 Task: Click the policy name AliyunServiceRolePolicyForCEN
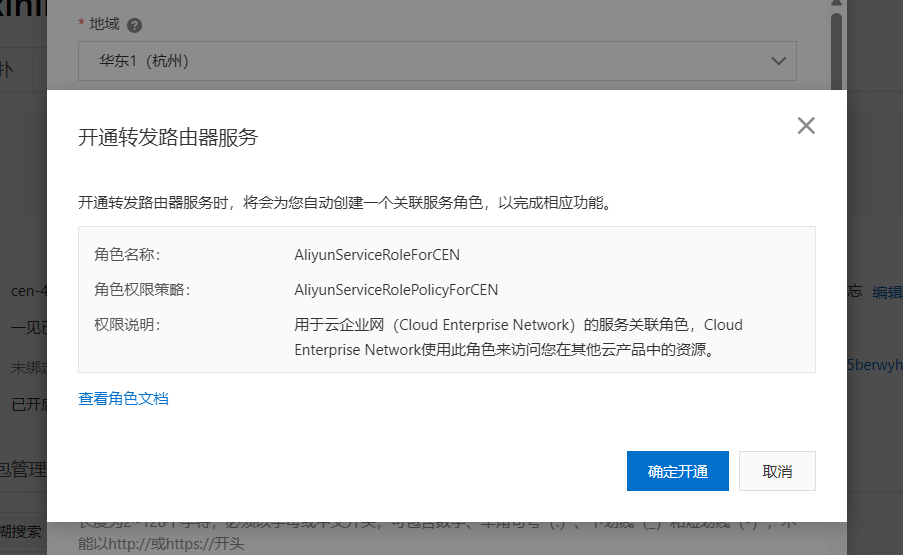[x=396, y=290]
